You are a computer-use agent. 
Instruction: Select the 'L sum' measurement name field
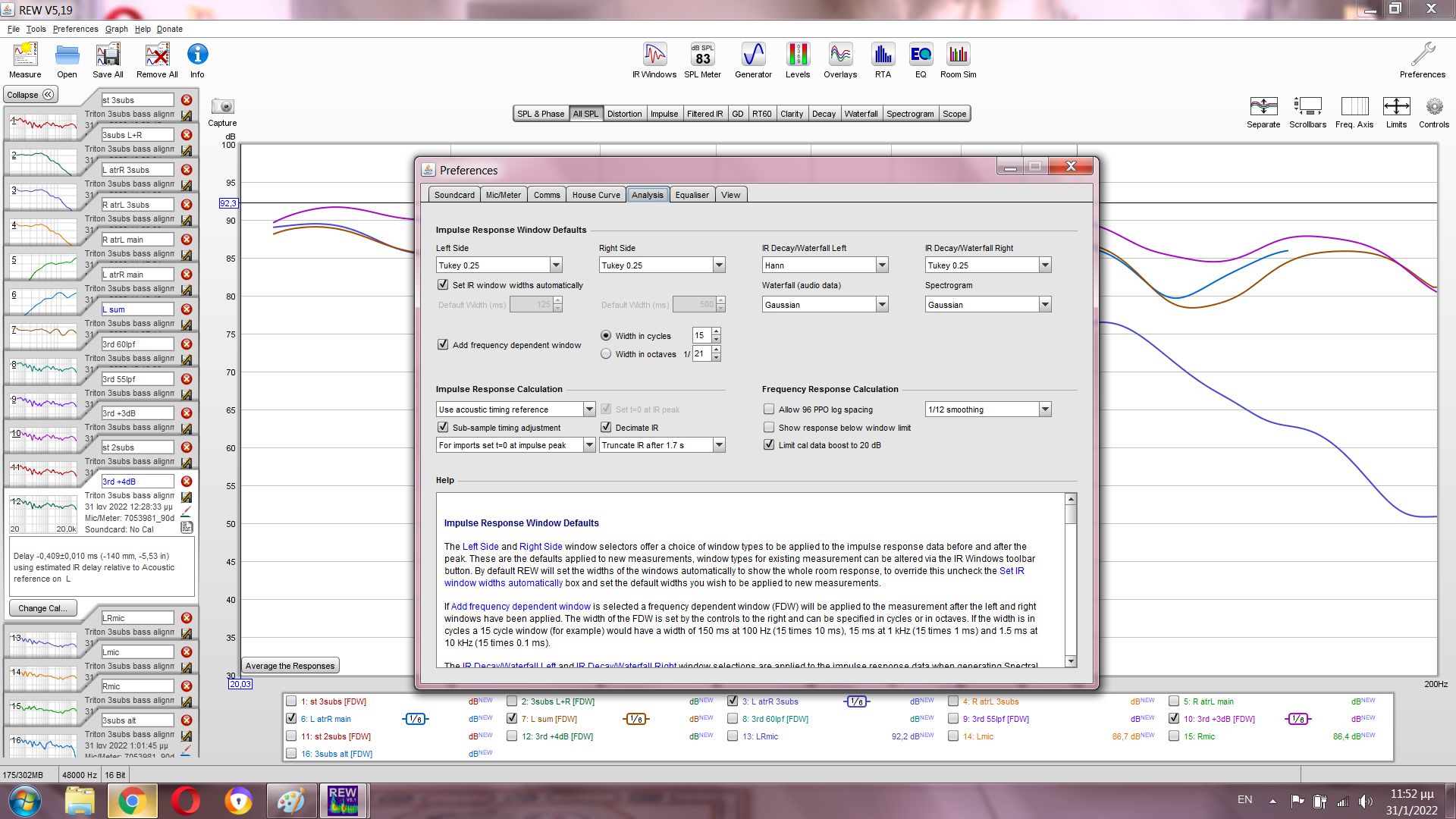pos(138,309)
